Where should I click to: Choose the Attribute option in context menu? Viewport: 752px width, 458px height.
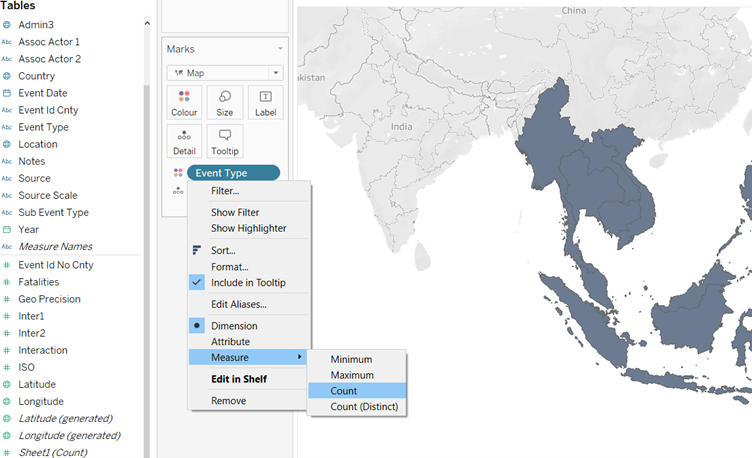point(230,342)
